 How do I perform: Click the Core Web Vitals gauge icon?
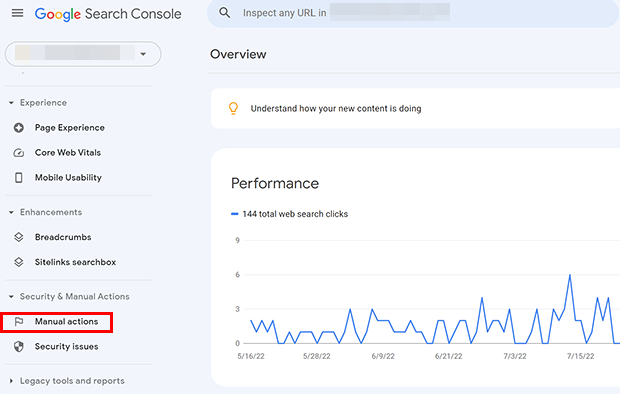pyautogui.click(x=19, y=153)
